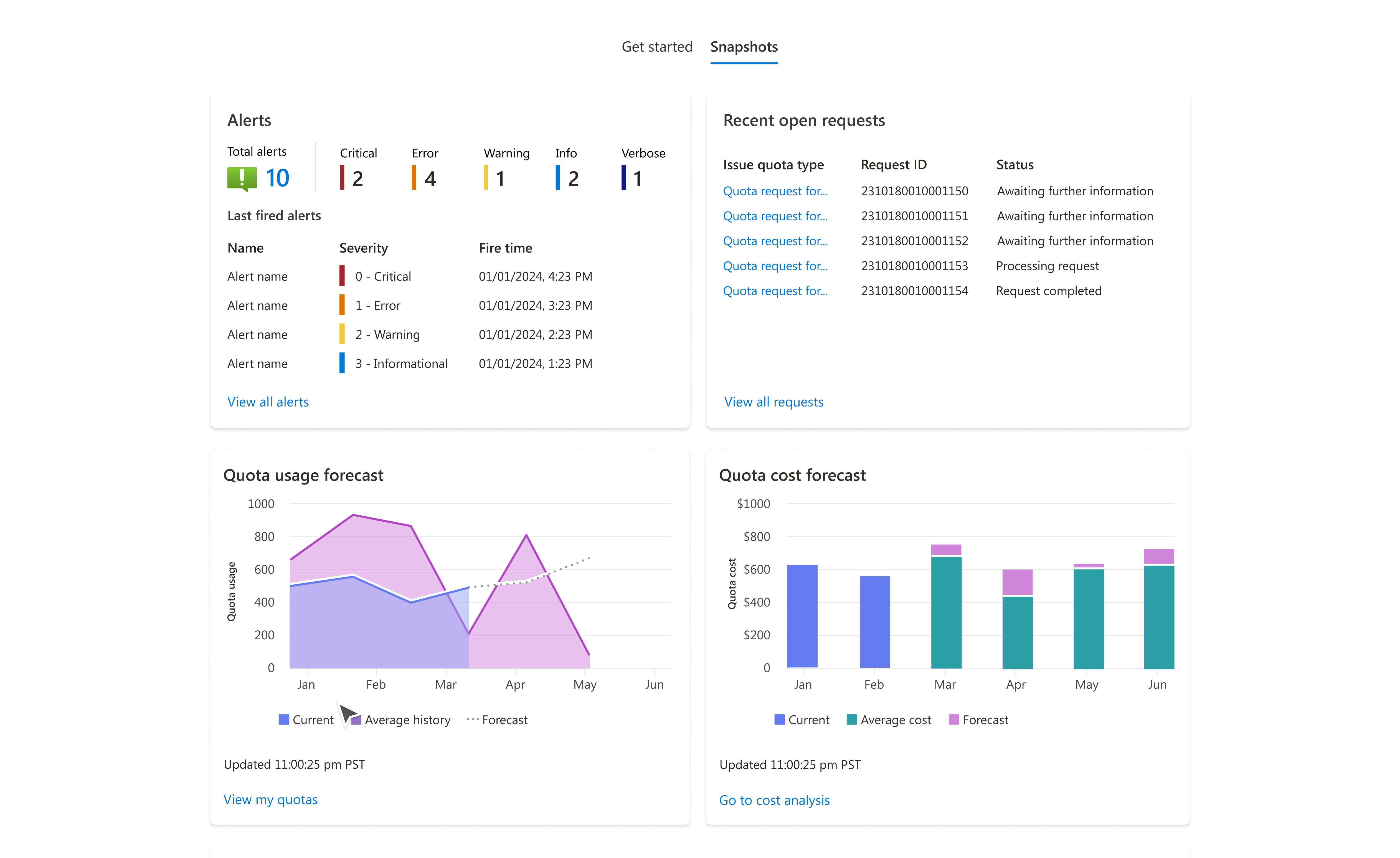The image size is (1400, 858).
Task: Select the Snapshots tab
Action: coord(744,47)
